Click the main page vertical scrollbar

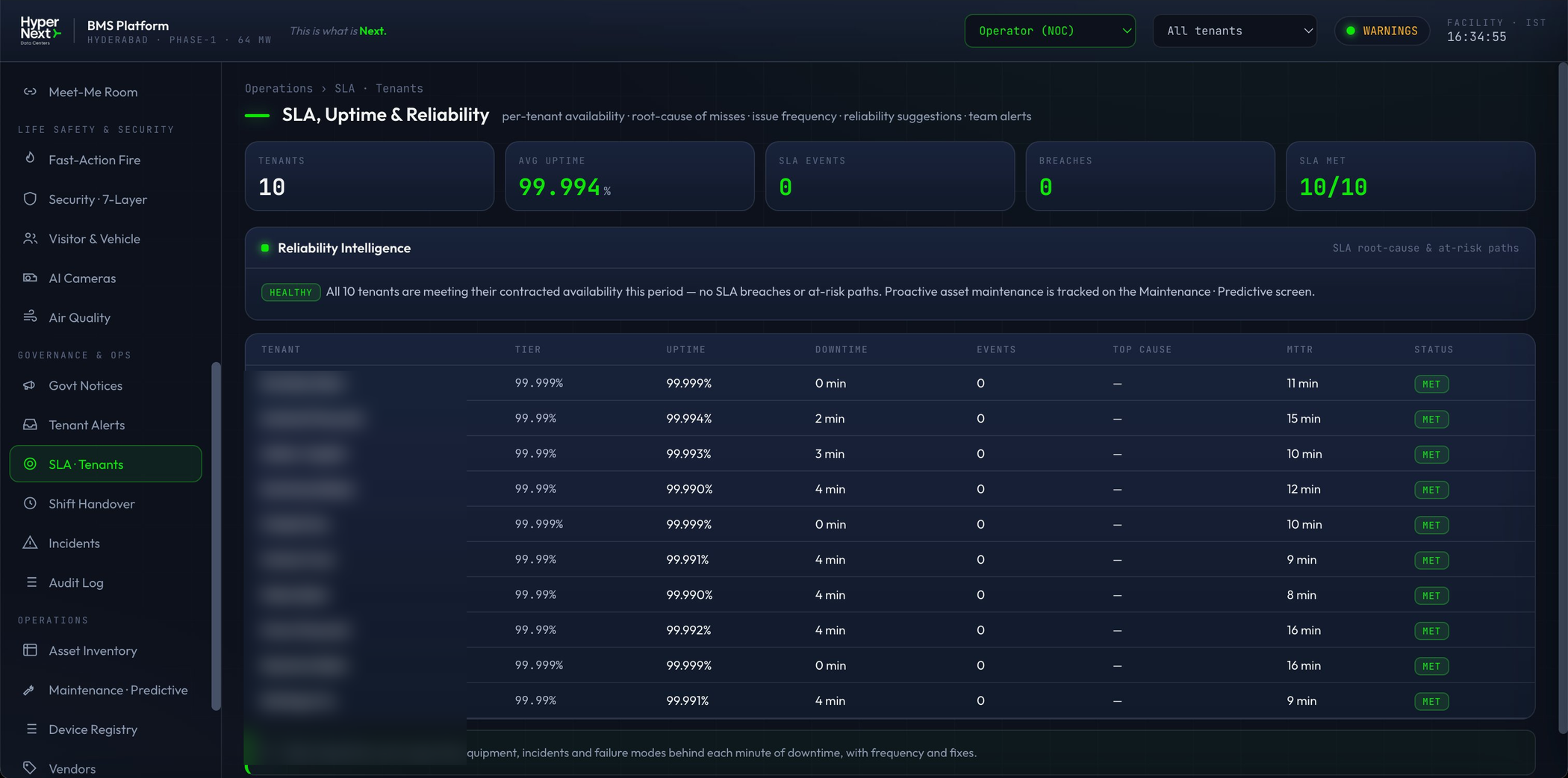tap(1563, 397)
